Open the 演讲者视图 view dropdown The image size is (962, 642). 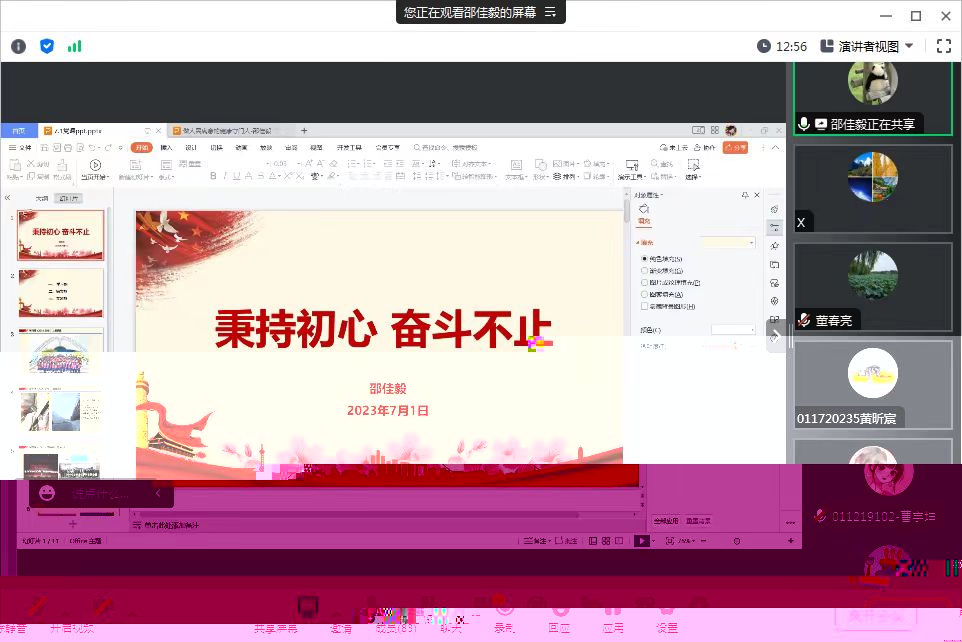pyautogui.click(x=868, y=46)
